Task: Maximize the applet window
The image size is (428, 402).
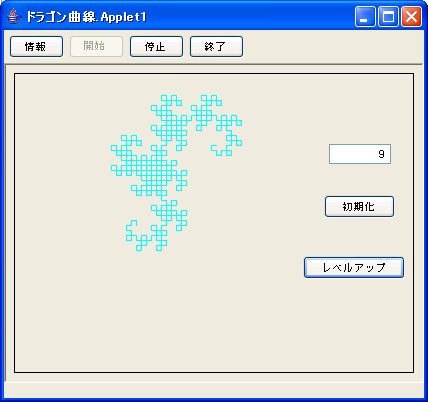Action: [x=388, y=17]
